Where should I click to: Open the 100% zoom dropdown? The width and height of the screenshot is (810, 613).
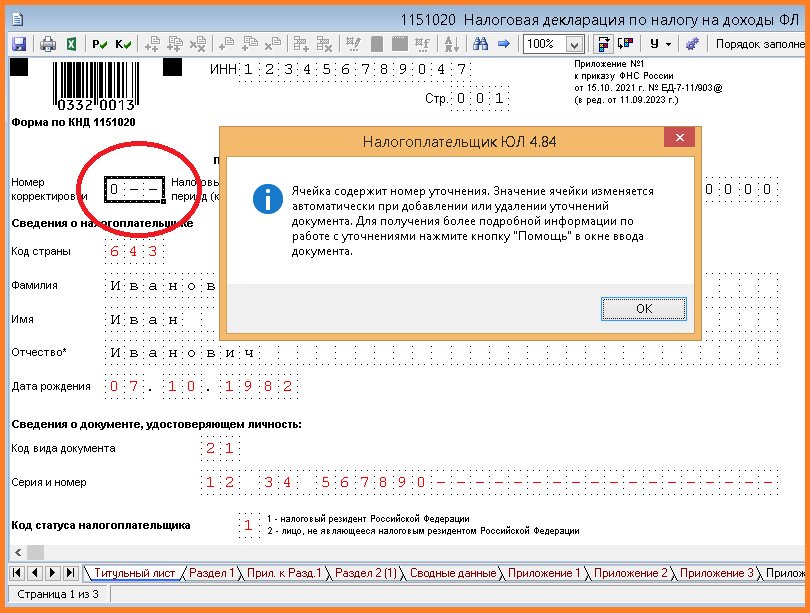point(574,45)
